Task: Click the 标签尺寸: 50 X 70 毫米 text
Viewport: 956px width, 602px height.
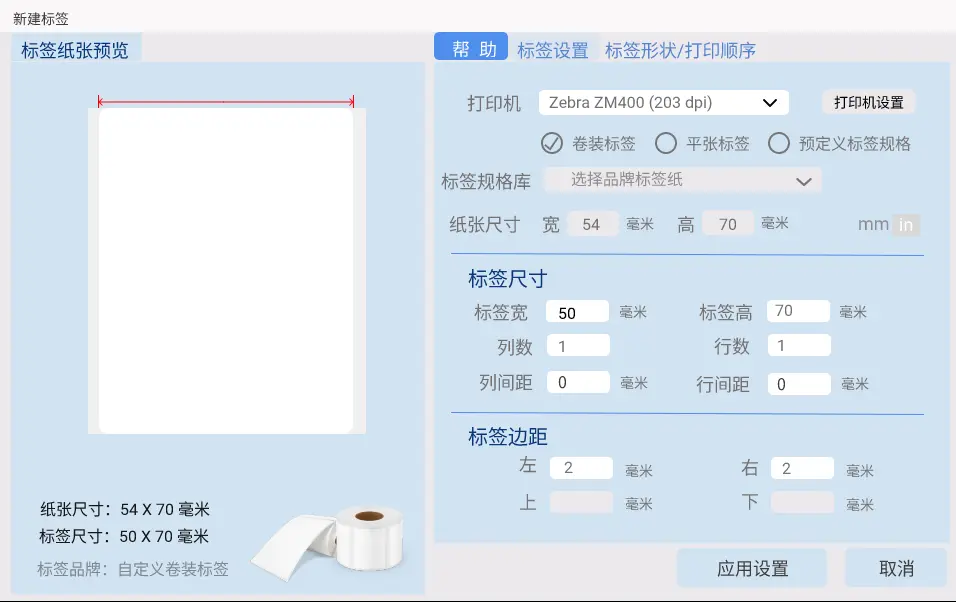Action: point(124,536)
